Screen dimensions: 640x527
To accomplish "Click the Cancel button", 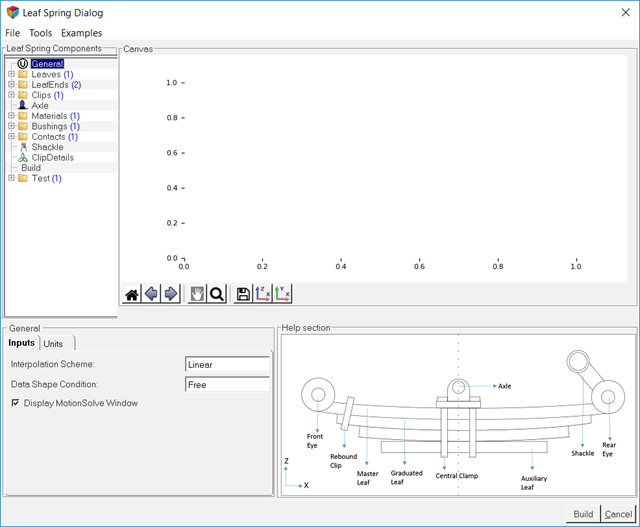I will tap(618, 514).
